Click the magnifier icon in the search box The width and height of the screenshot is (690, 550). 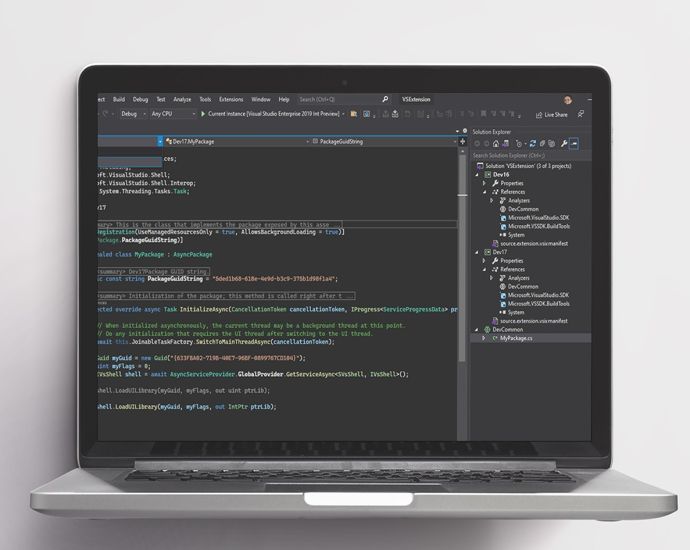click(x=385, y=99)
